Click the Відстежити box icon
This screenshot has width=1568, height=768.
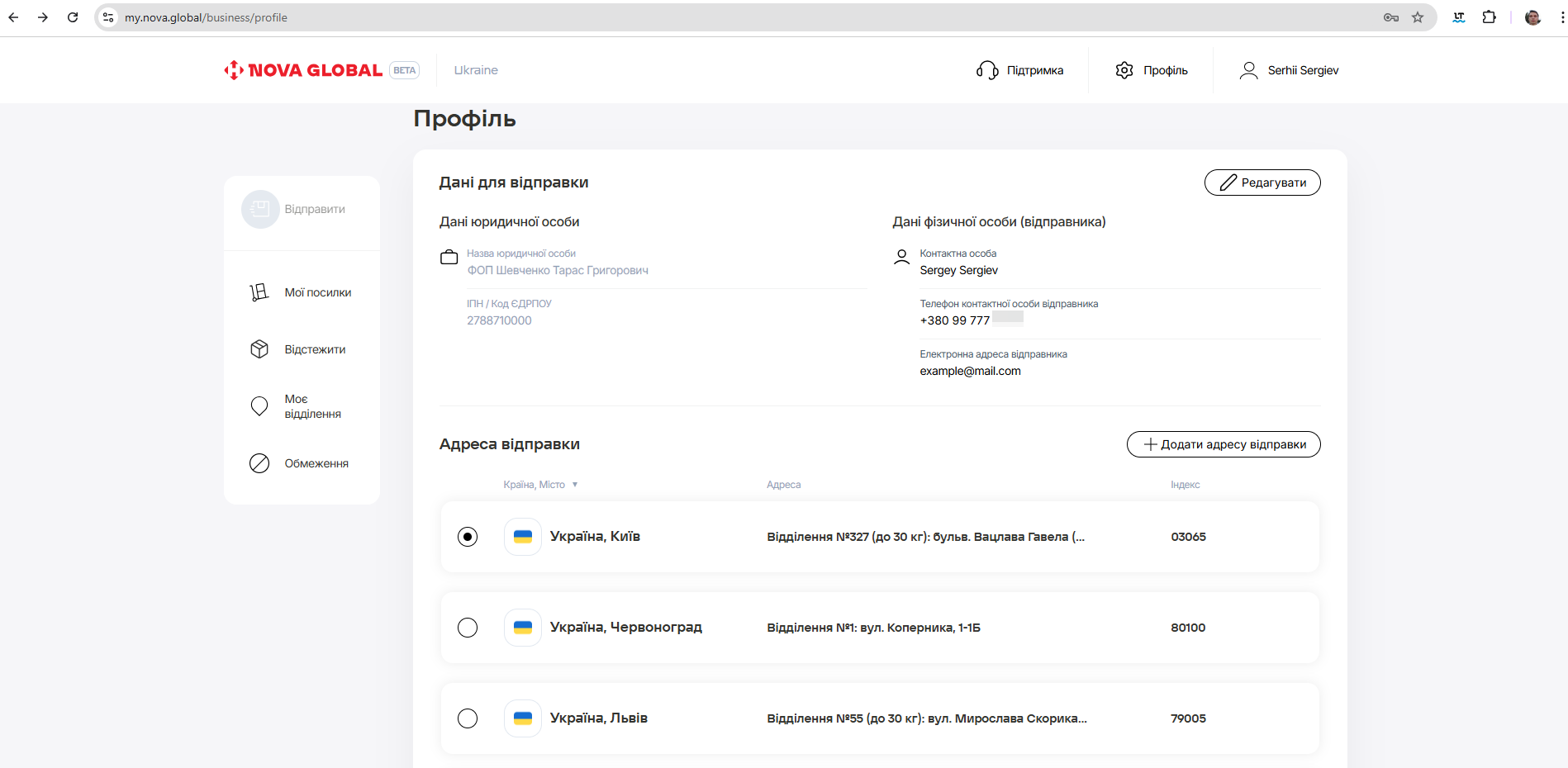pos(259,349)
